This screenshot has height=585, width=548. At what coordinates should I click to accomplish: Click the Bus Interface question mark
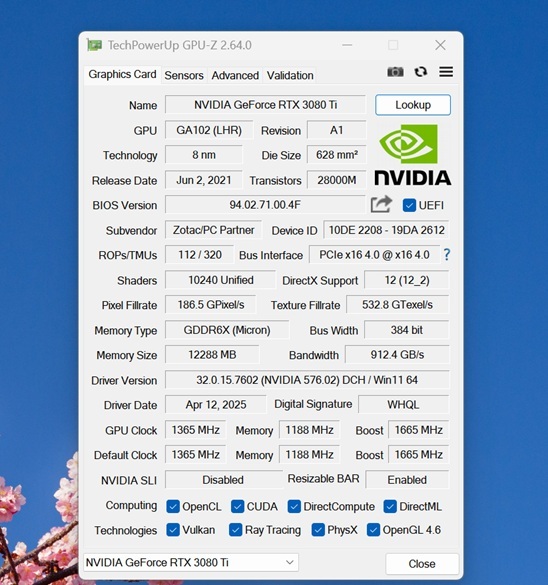click(x=447, y=255)
